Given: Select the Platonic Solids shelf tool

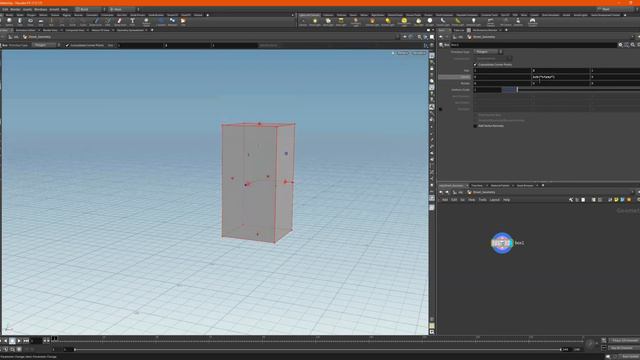Looking at the screenshot, I should (x=146, y=22).
